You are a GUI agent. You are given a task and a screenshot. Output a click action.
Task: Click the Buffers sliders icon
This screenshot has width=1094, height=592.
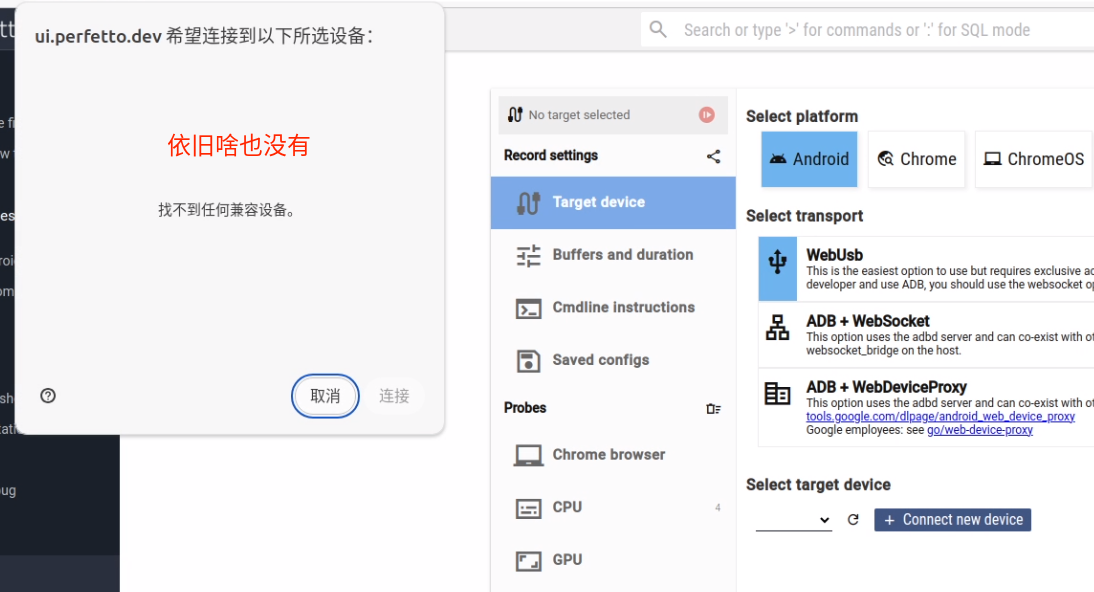click(528, 256)
